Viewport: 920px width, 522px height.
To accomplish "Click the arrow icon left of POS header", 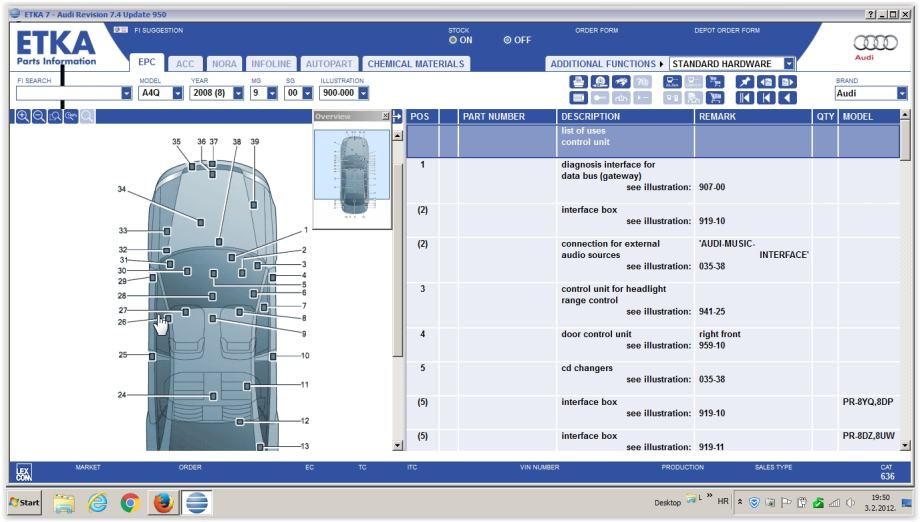I will pyautogui.click(x=397, y=117).
